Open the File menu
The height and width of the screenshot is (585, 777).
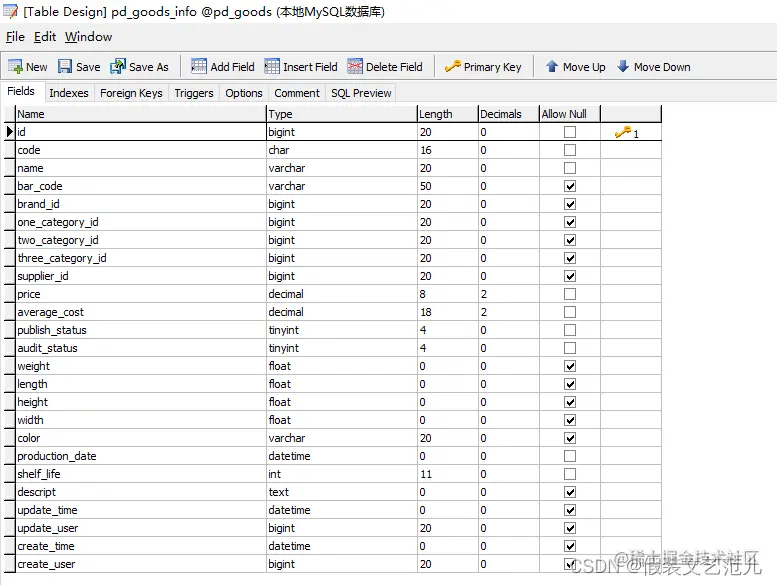[15, 37]
